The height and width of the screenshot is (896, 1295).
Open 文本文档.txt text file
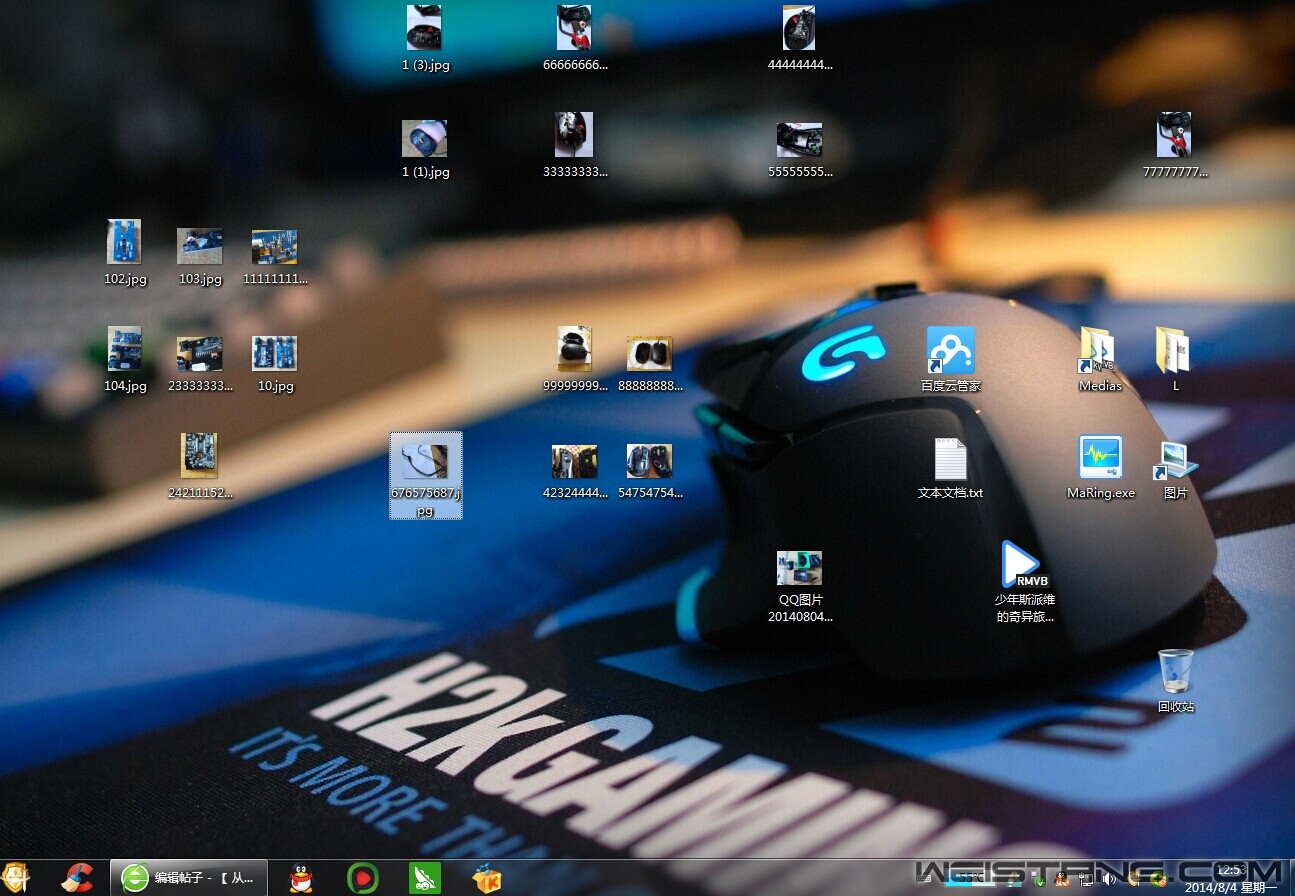950,459
